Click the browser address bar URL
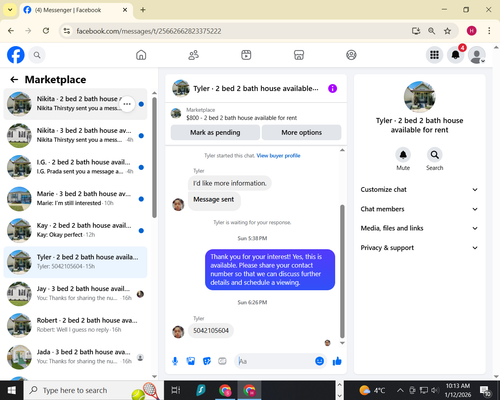The height and width of the screenshot is (400, 500). coord(149,31)
